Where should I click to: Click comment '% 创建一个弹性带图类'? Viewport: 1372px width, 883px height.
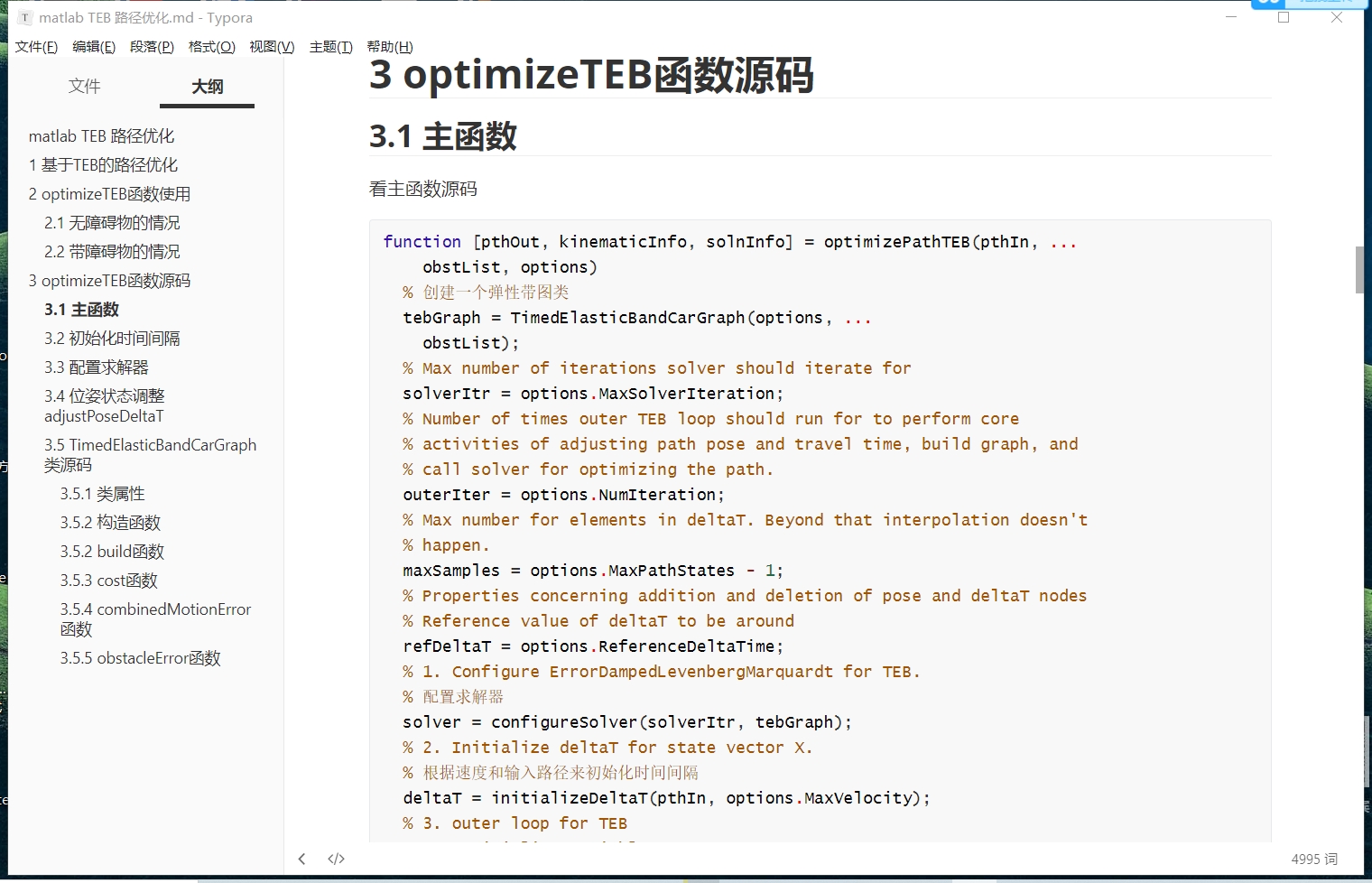[486, 293]
